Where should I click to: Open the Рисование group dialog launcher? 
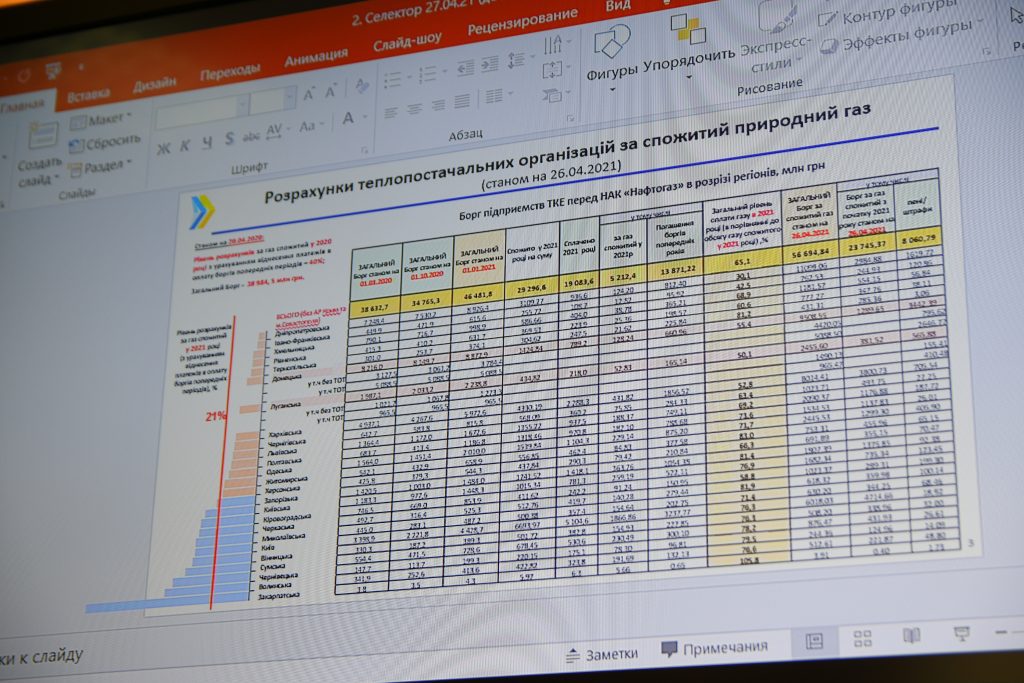point(987,50)
